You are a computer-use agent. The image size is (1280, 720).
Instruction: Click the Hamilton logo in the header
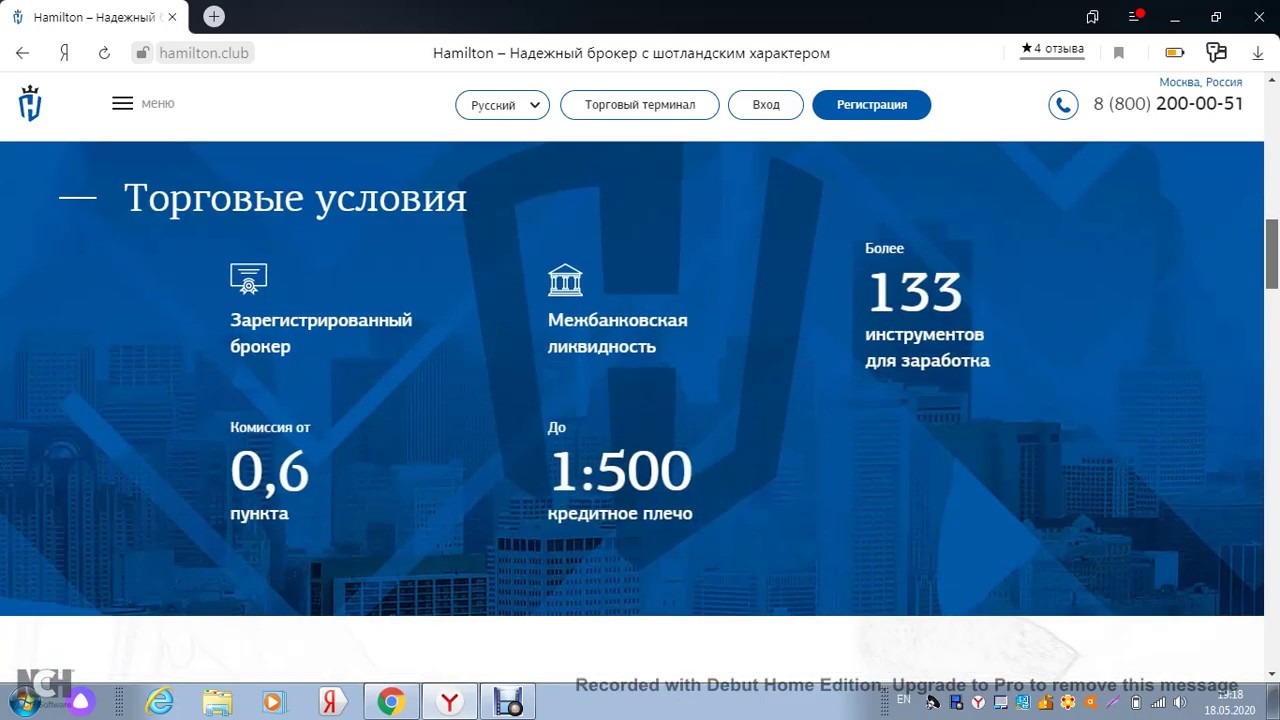pyautogui.click(x=30, y=103)
